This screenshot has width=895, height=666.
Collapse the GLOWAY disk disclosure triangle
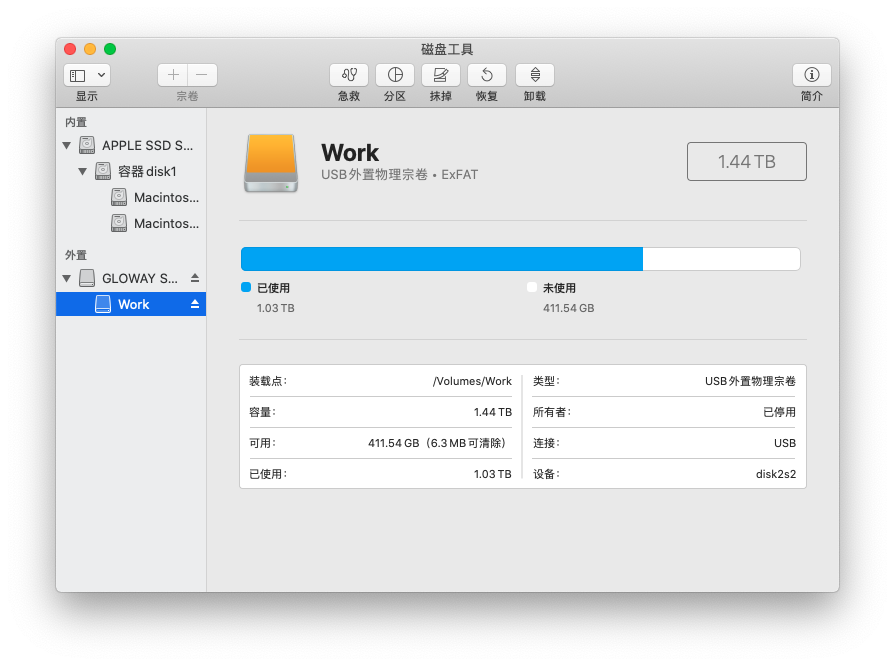pyautogui.click(x=67, y=278)
